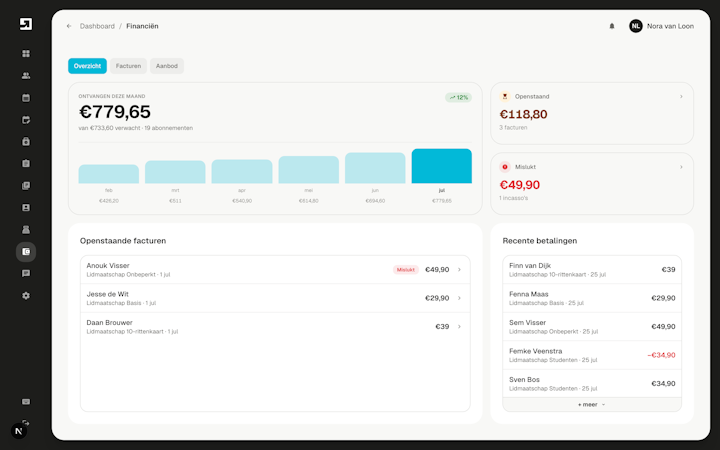Click the highlighted jul bar in chart

[x=442, y=166]
